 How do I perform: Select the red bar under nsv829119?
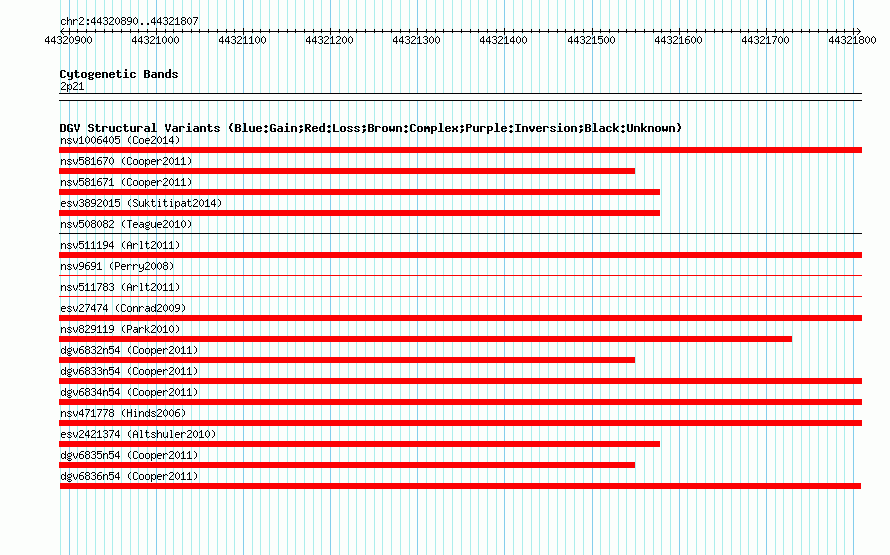[x=426, y=339]
